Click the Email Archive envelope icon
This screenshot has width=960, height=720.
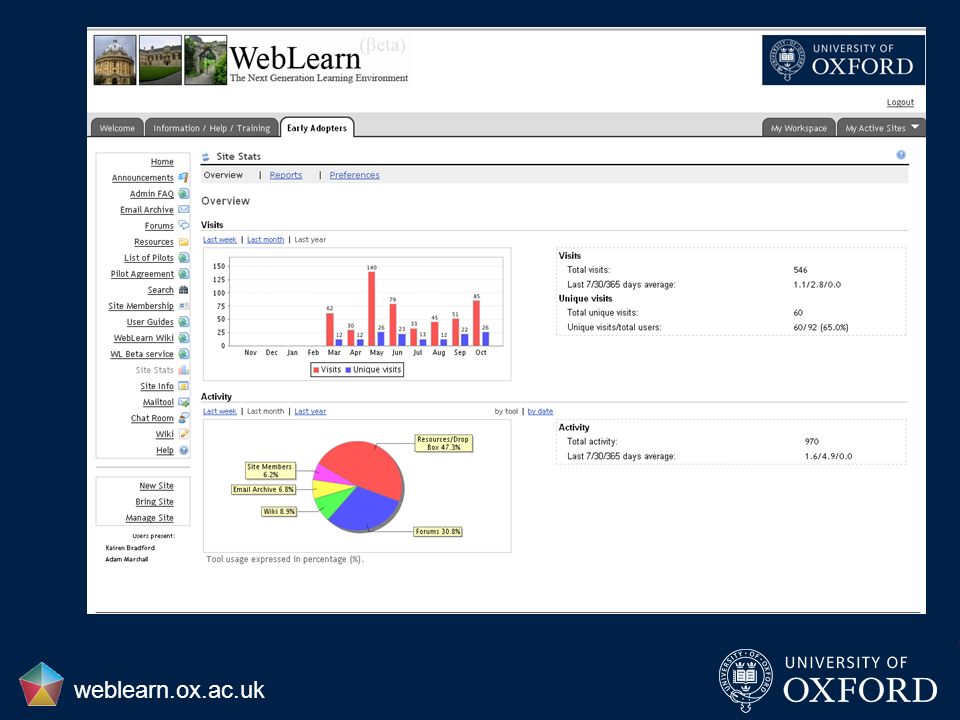183,209
